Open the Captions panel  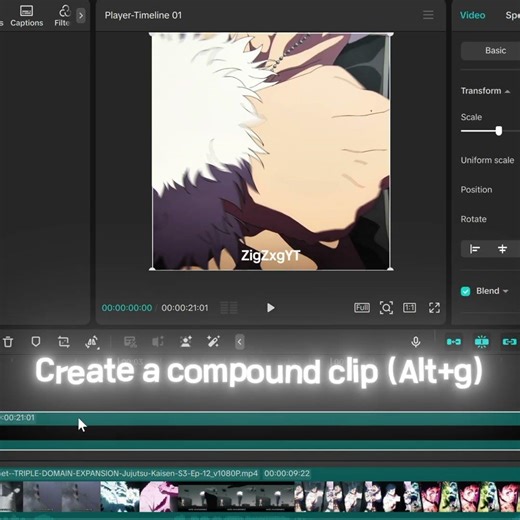coord(27,16)
